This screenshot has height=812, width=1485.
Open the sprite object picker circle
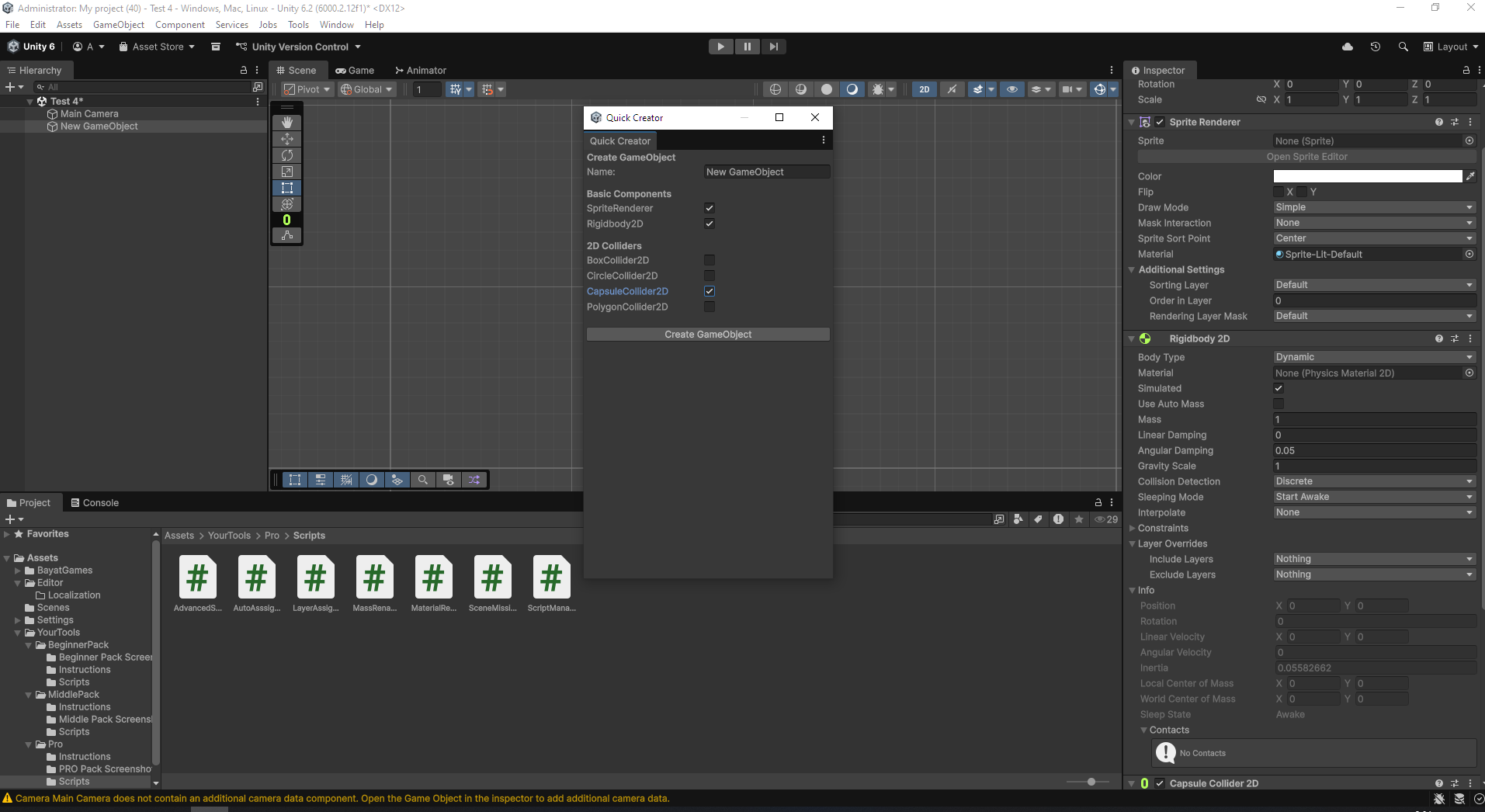click(x=1469, y=141)
